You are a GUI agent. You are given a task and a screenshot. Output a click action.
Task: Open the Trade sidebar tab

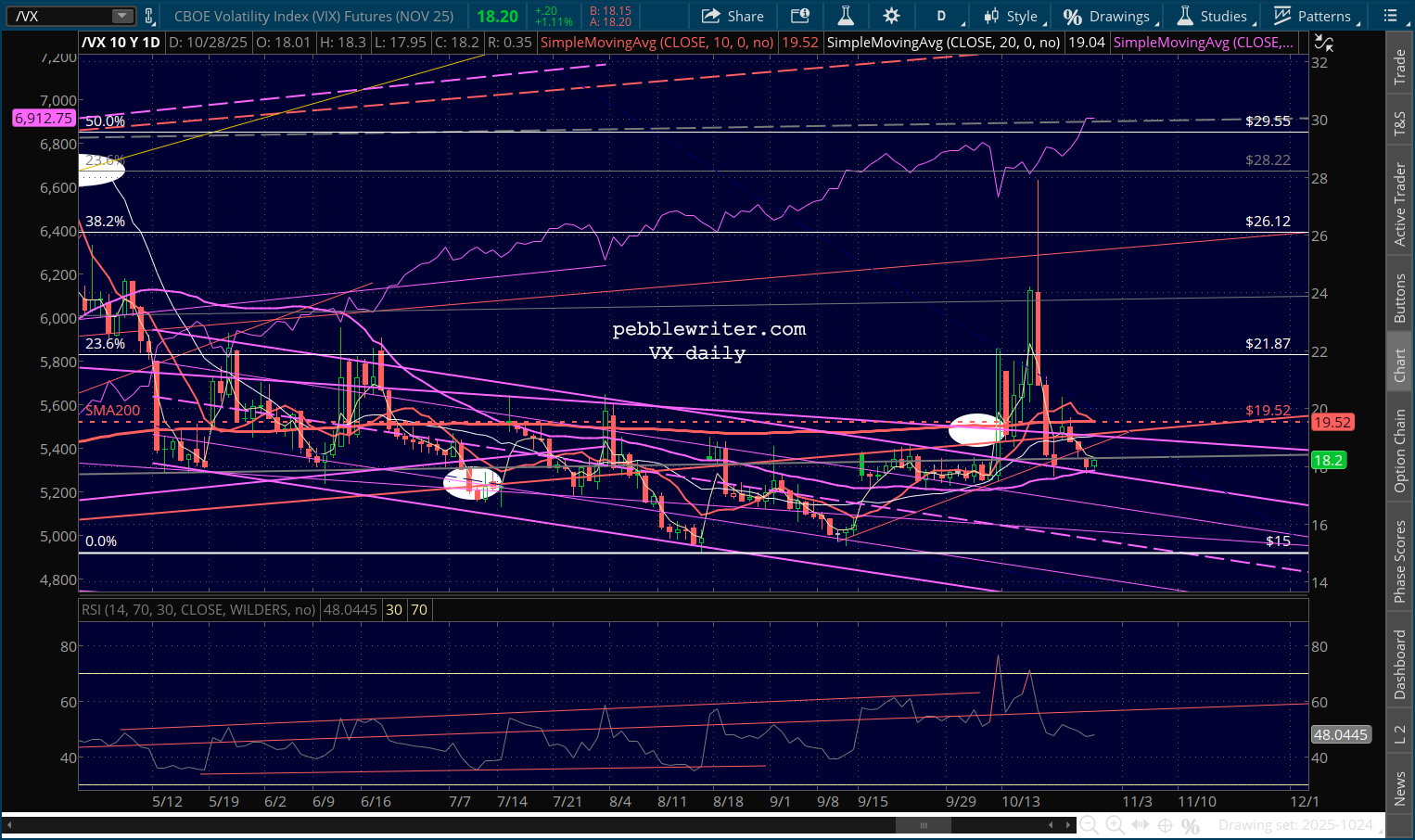click(x=1399, y=68)
